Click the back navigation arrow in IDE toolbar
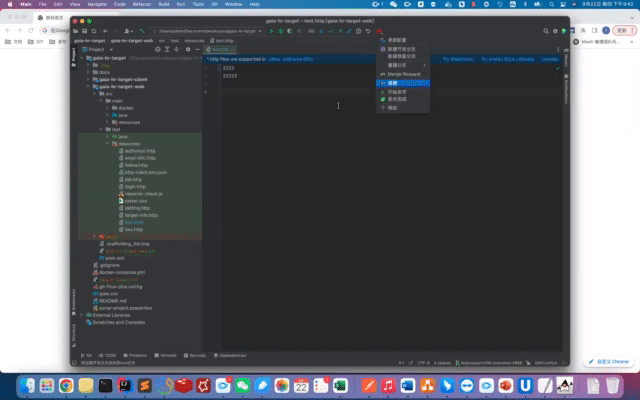 tap(105, 31)
